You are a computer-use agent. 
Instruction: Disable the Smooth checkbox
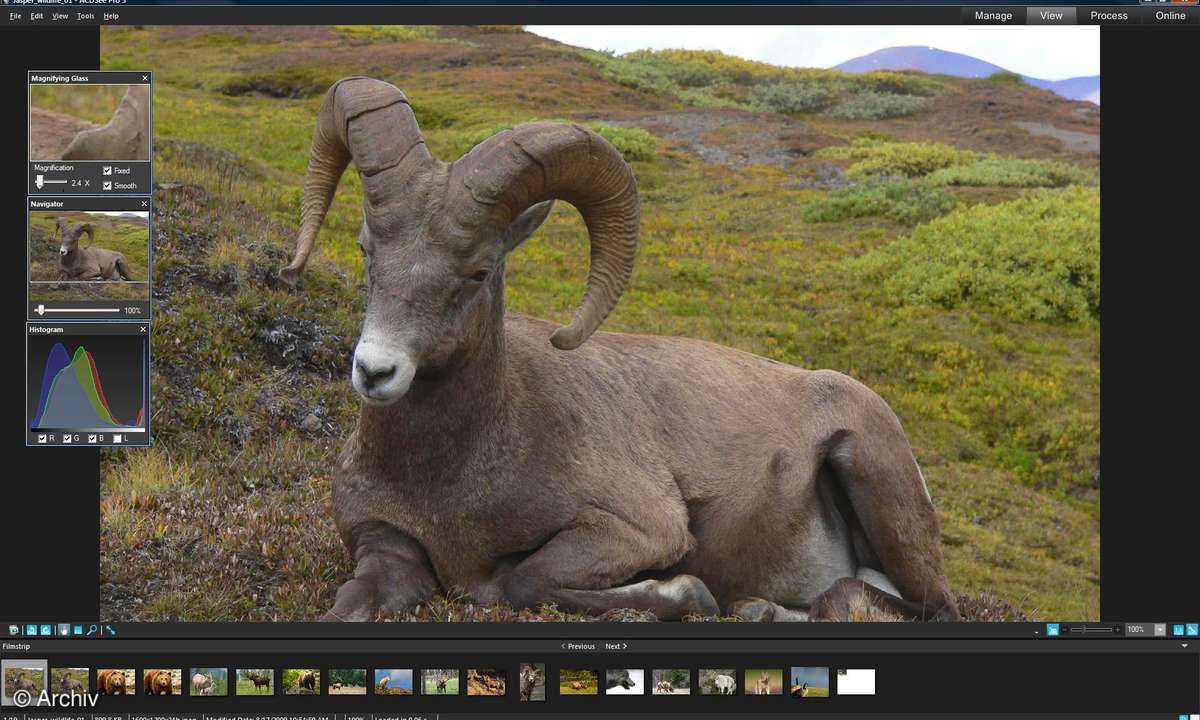(x=108, y=186)
